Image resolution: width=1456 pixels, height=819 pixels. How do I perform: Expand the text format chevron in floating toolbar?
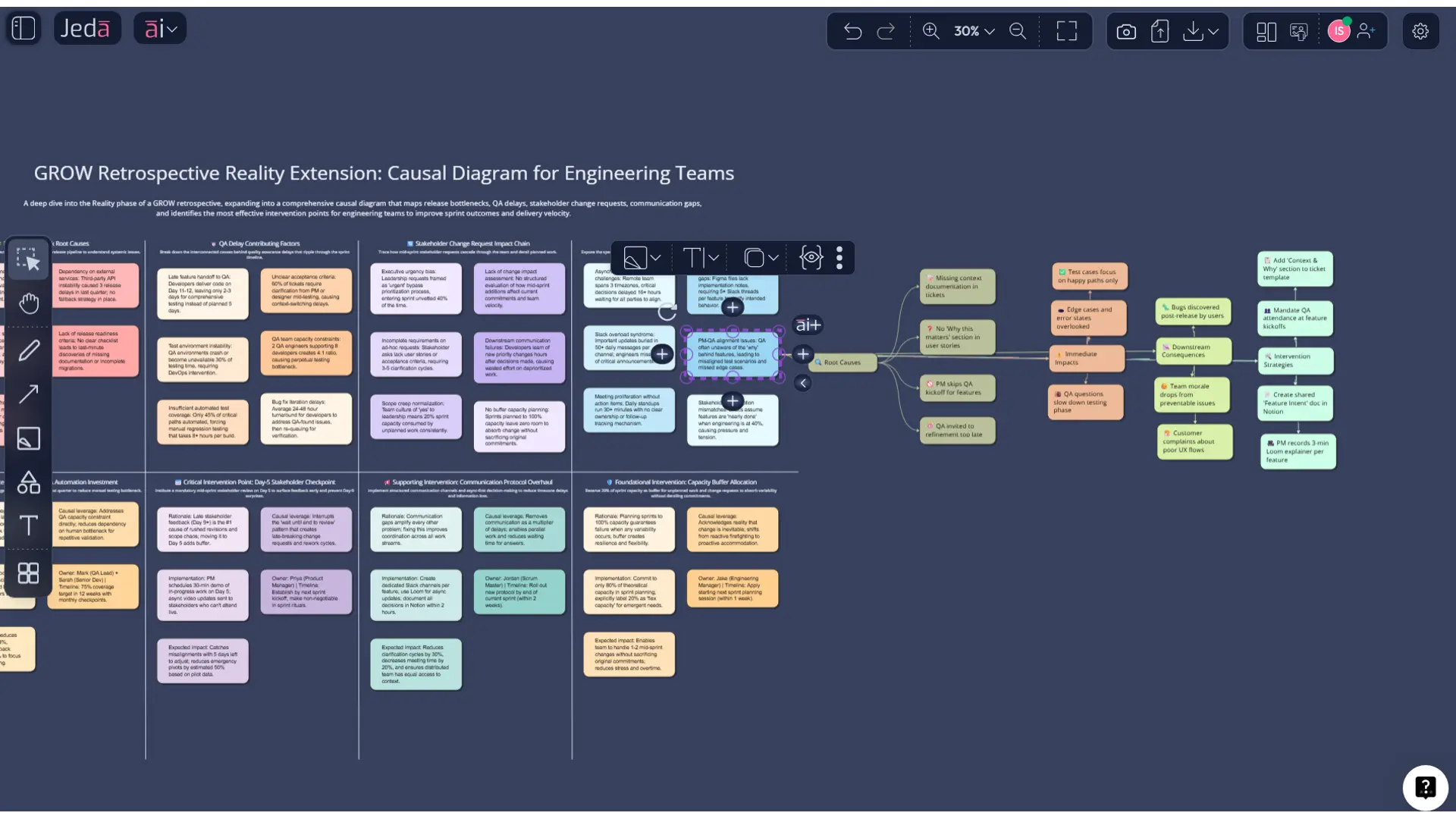[714, 258]
